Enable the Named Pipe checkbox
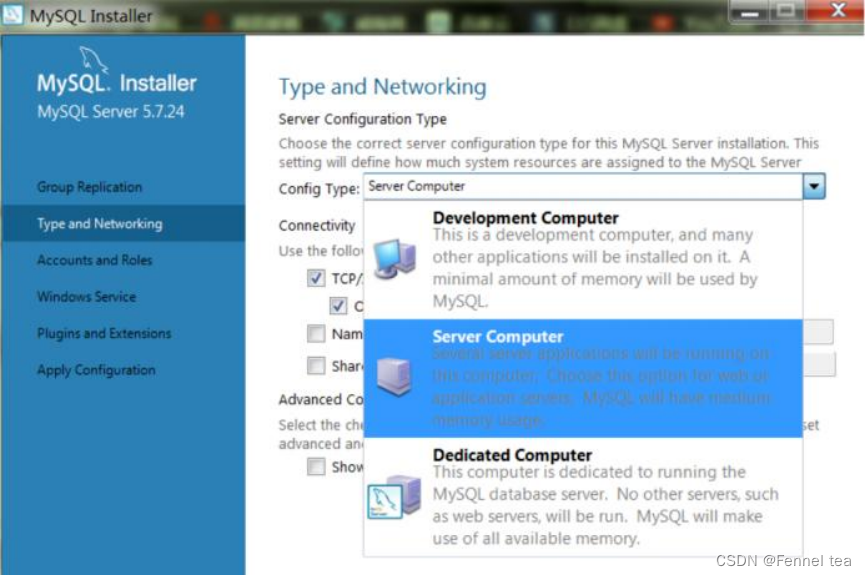 pos(316,334)
